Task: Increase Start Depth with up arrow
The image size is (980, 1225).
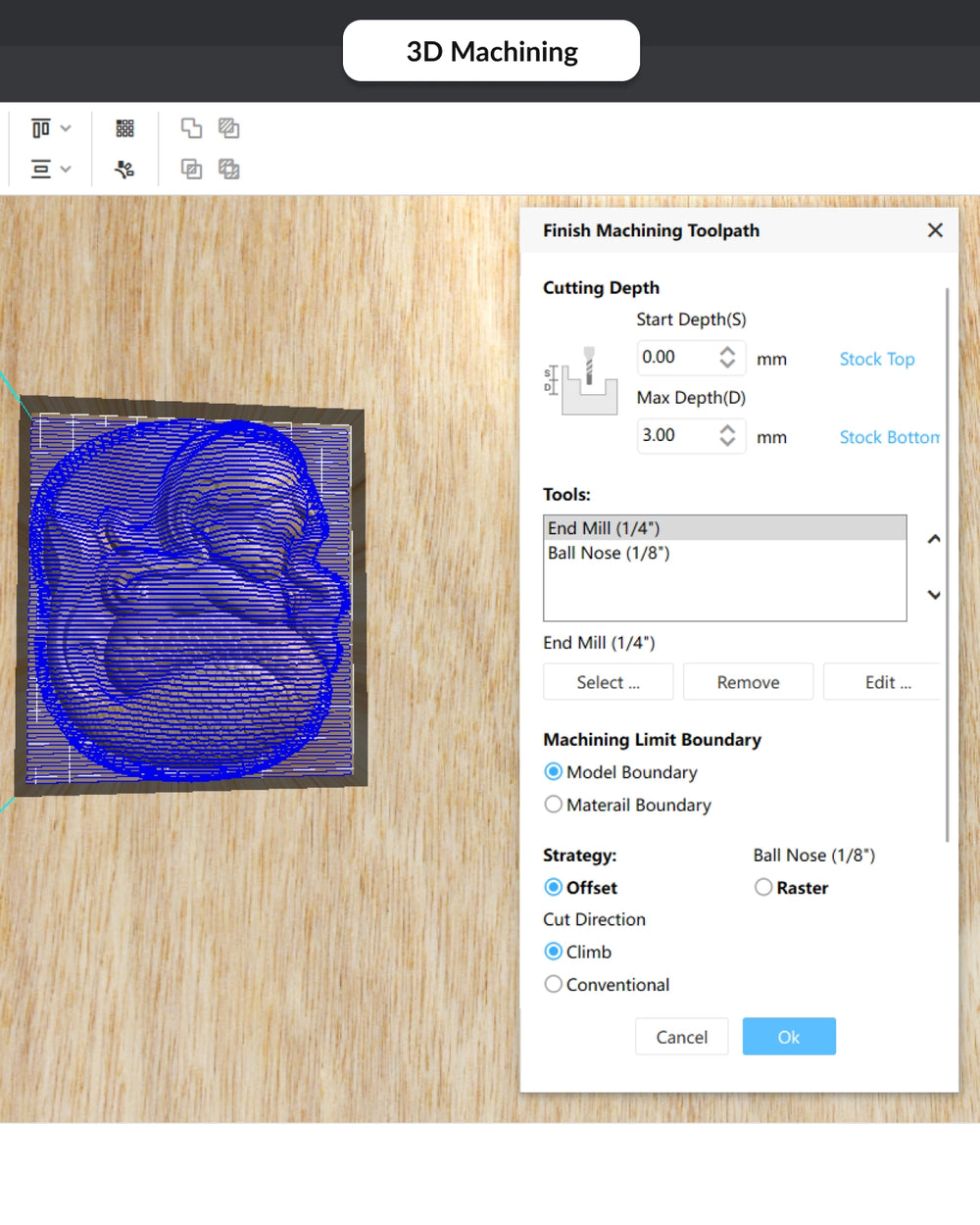Action: (727, 351)
